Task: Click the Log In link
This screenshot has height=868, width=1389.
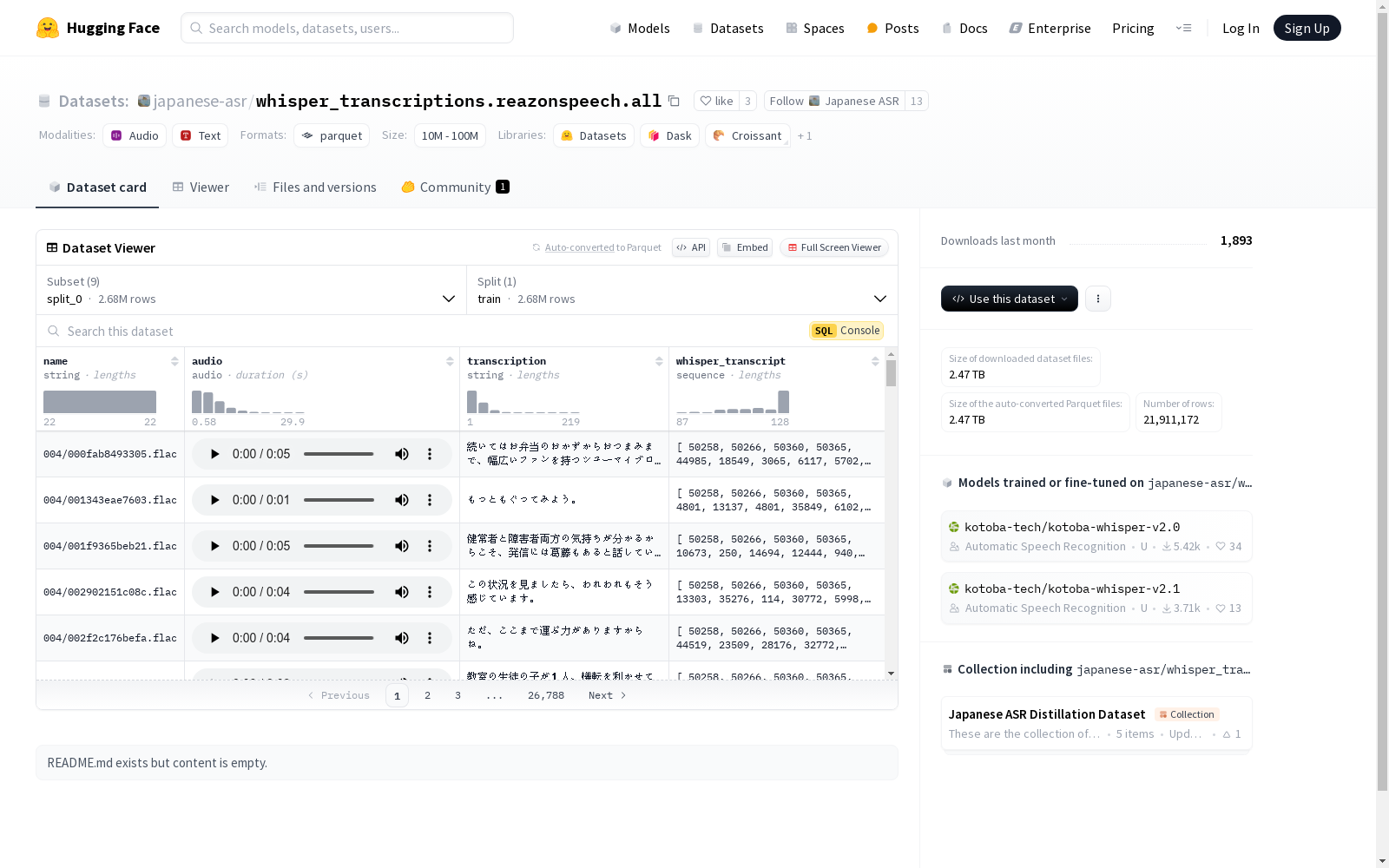Action: [1241, 28]
